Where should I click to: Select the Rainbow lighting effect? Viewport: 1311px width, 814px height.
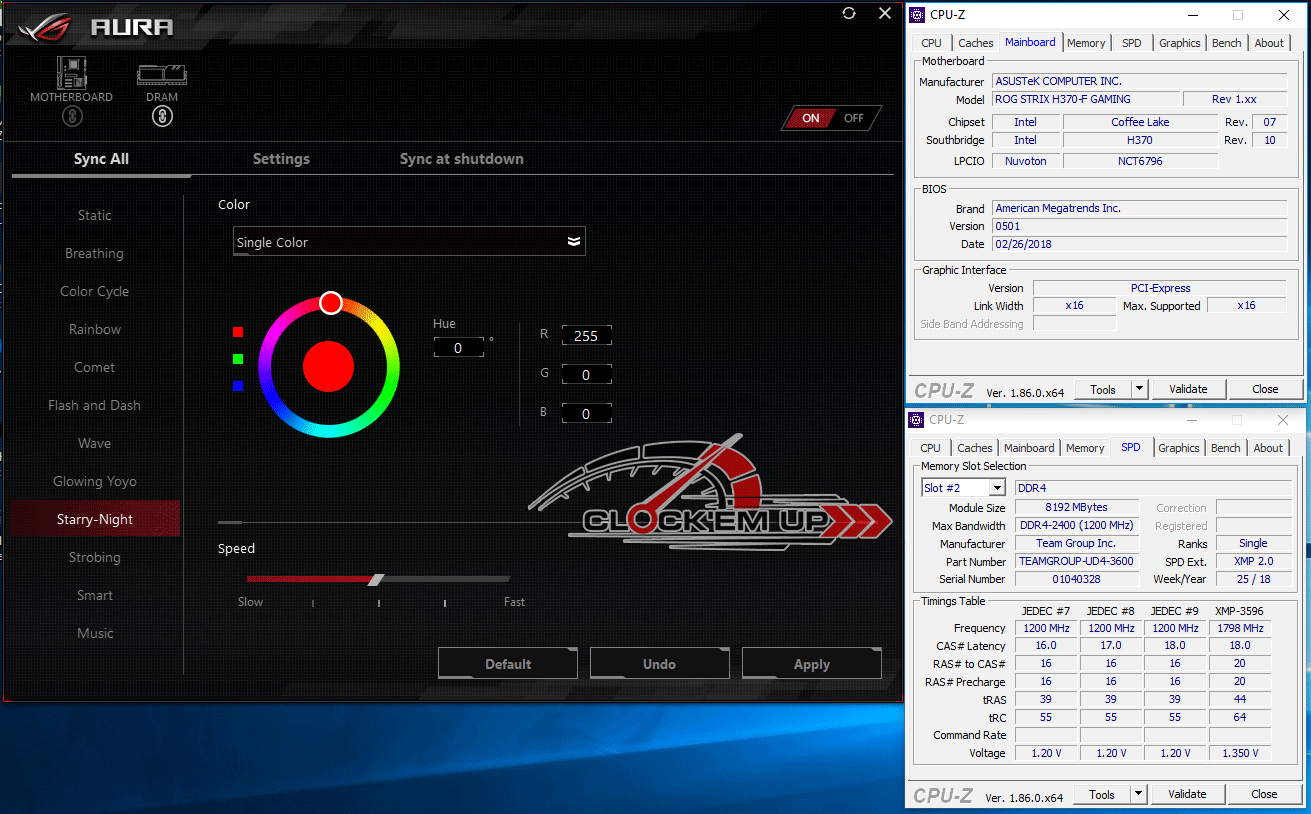point(95,329)
